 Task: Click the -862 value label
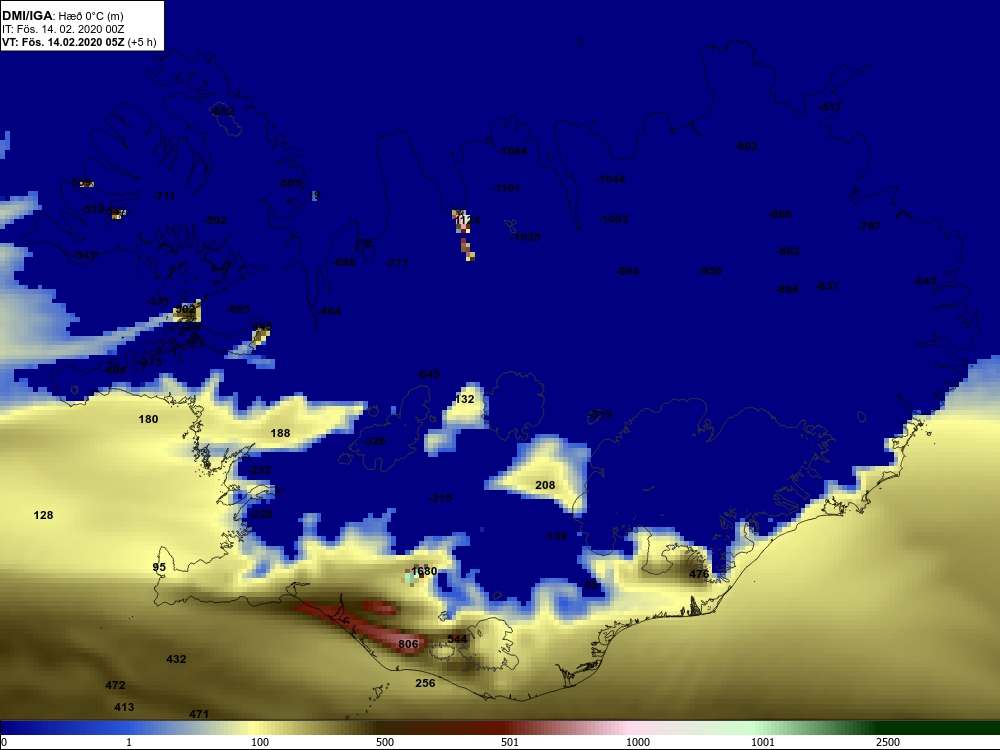[x=788, y=251]
